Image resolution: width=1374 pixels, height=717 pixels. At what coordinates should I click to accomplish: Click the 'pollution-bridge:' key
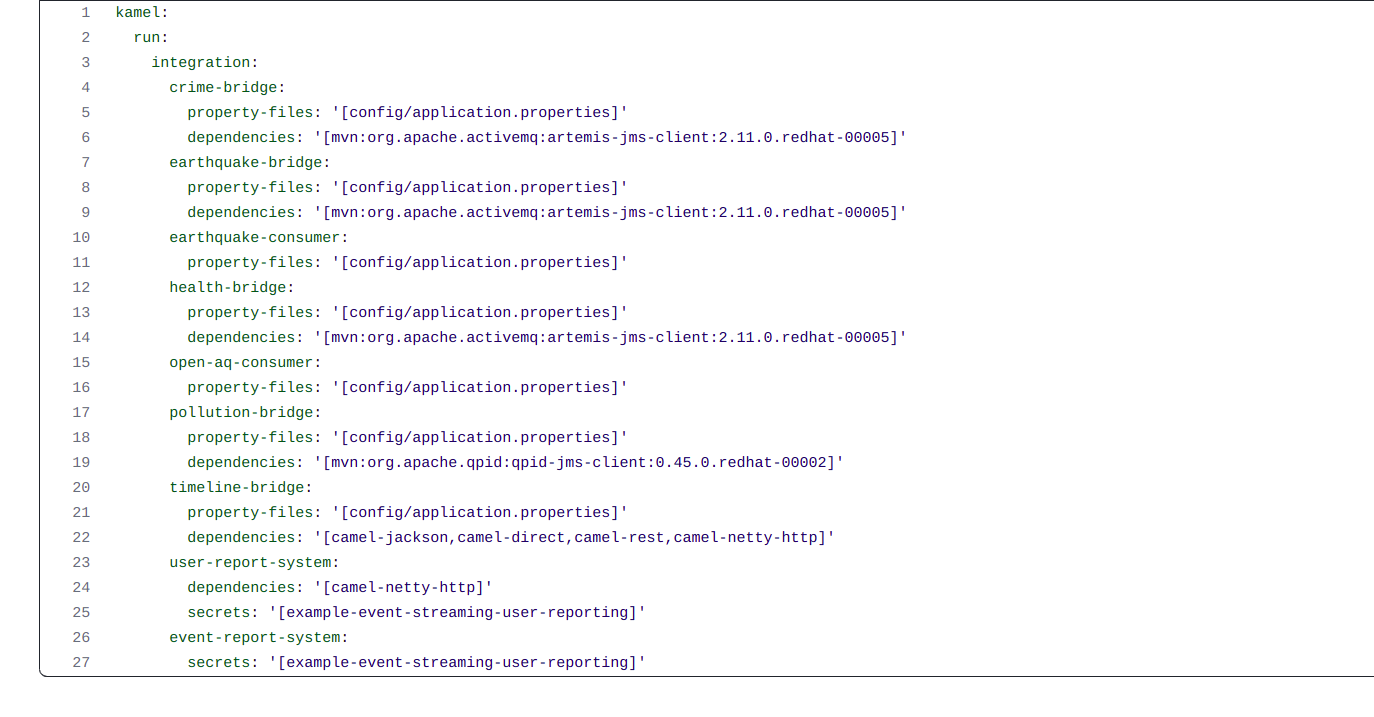[x=245, y=412]
